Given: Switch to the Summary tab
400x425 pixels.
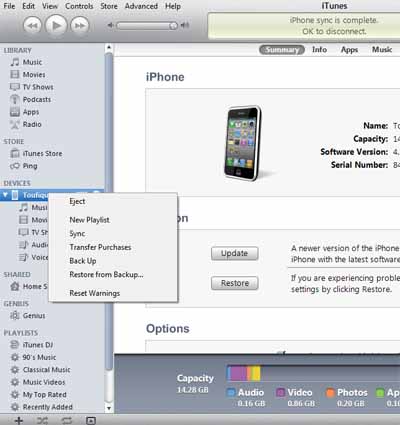Looking at the screenshot, I should pos(282,50).
